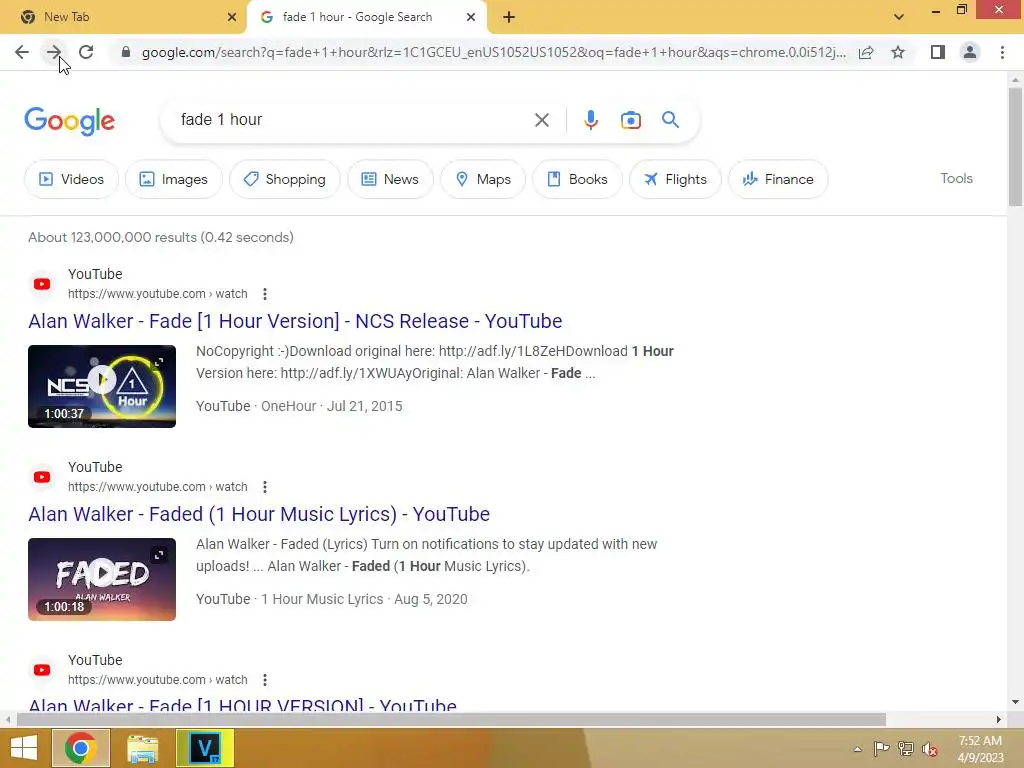1024x768 pixels.
Task: Click YouTube favicon of first result
Action: 42,284
